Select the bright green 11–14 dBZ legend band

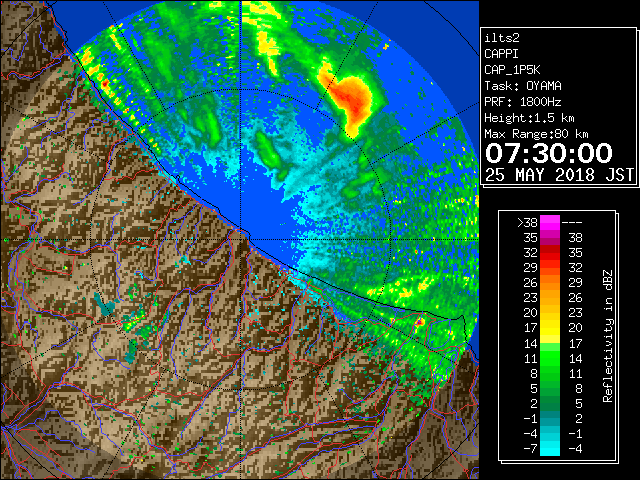coord(549,358)
